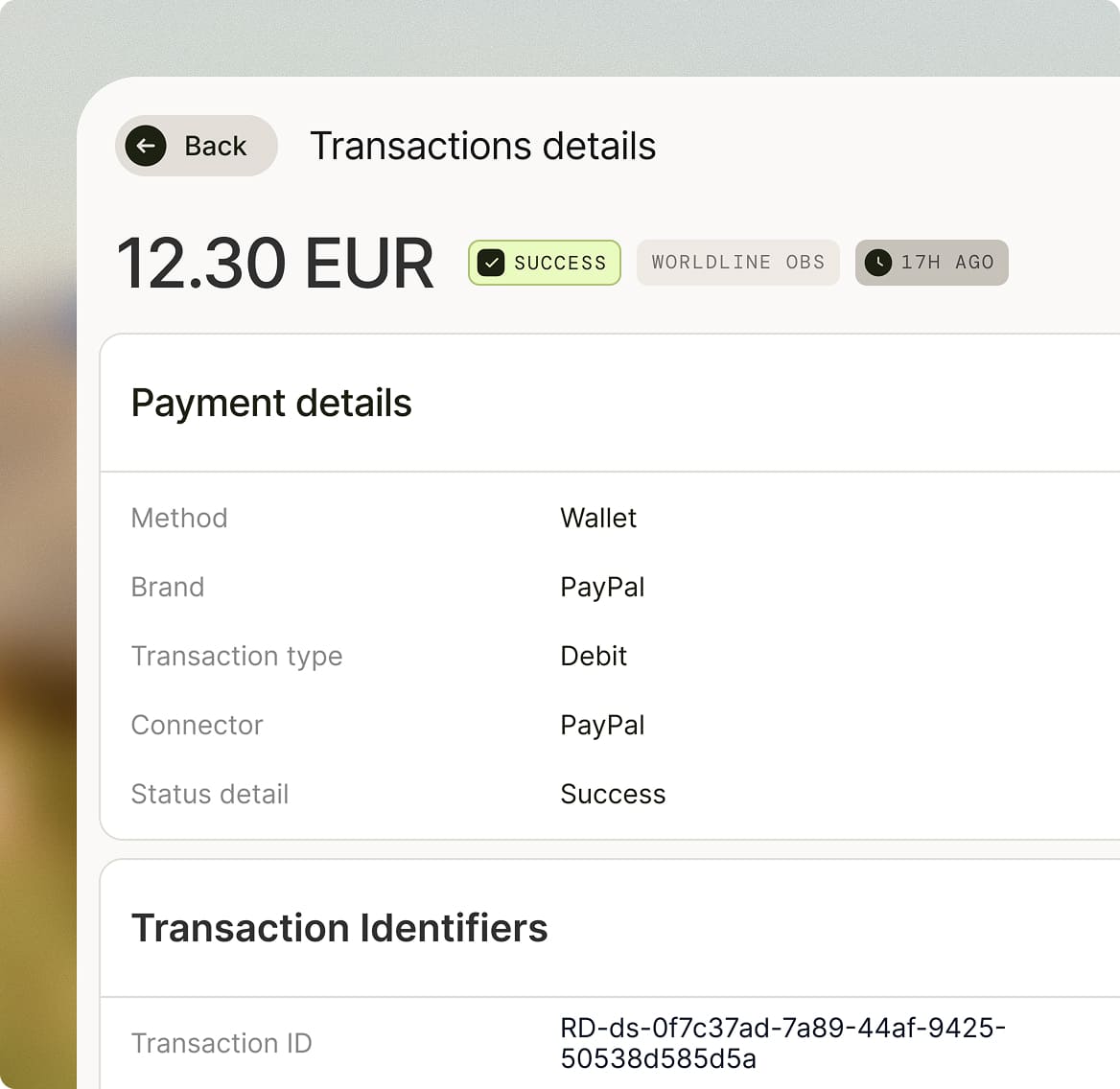Screen dimensions: 1120x1089
Task: Click the Transactions details page title
Action: [483, 147]
